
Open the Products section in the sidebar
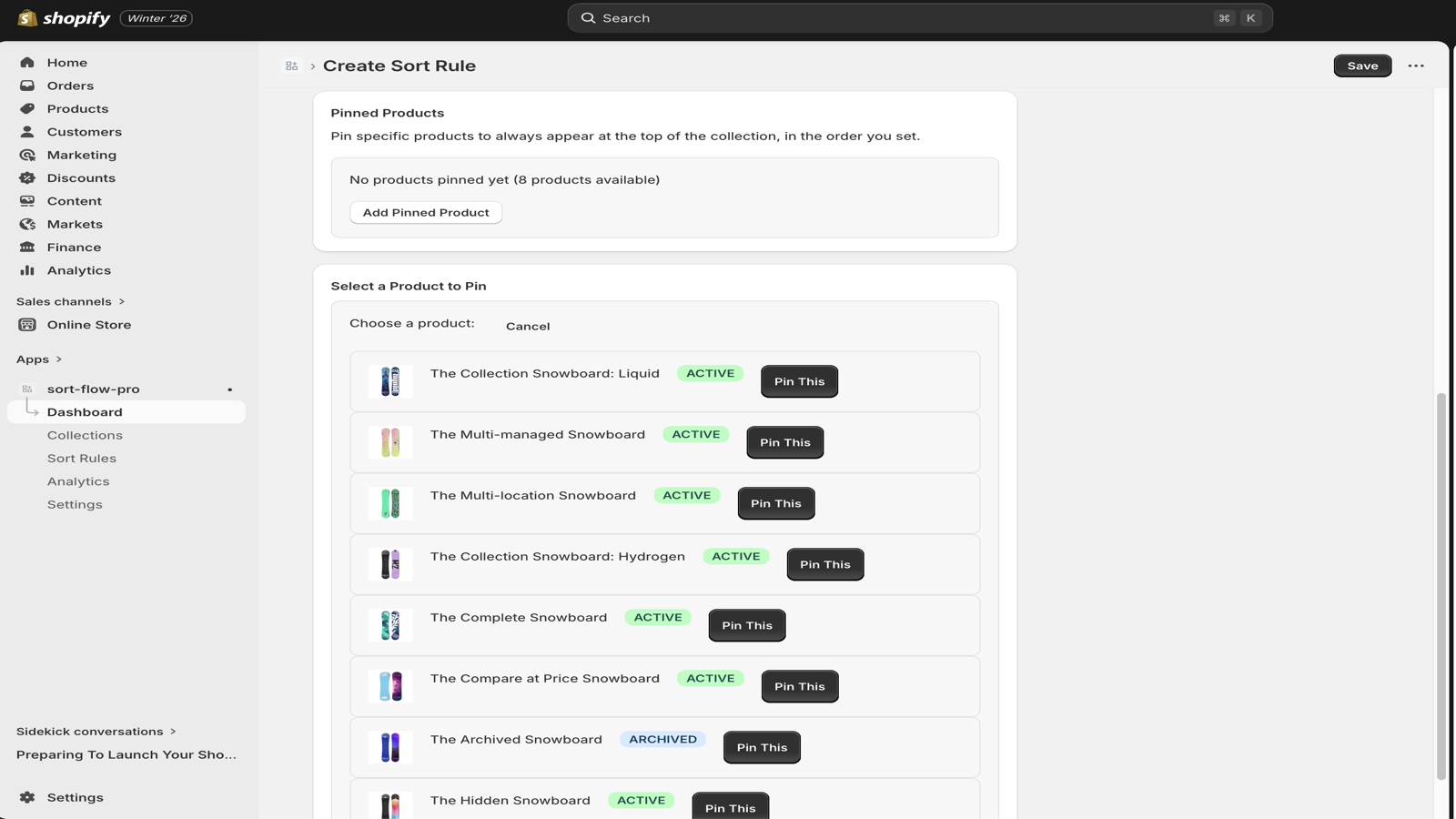[77, 108]
